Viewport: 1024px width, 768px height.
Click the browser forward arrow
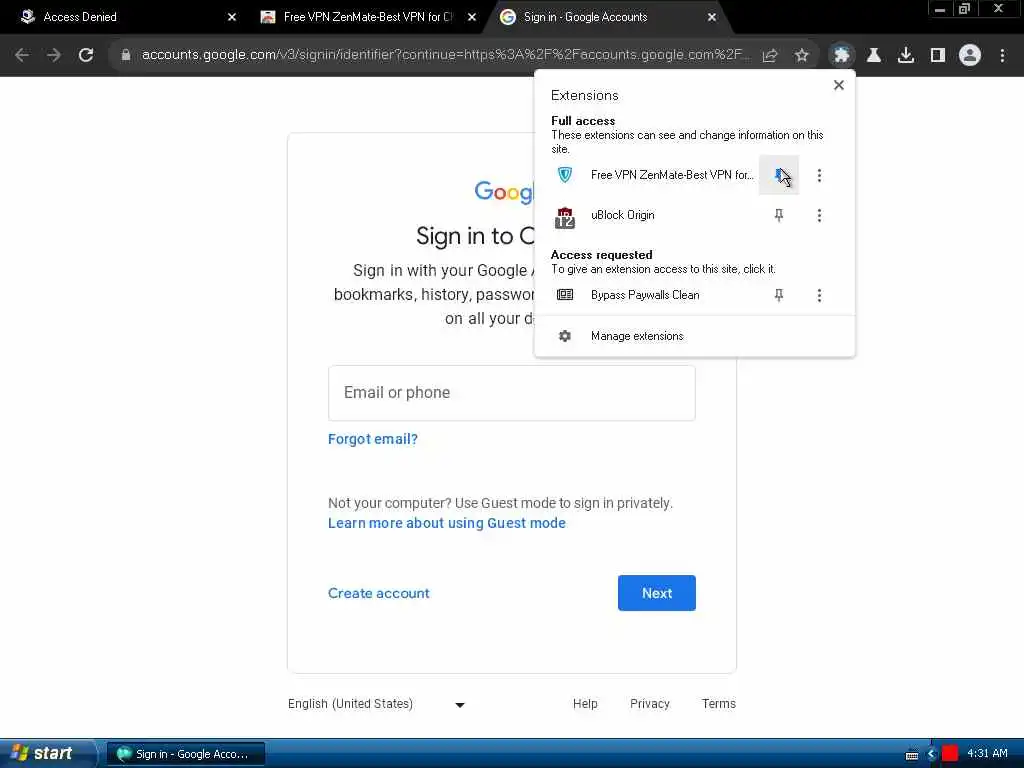tap(54, 56)
